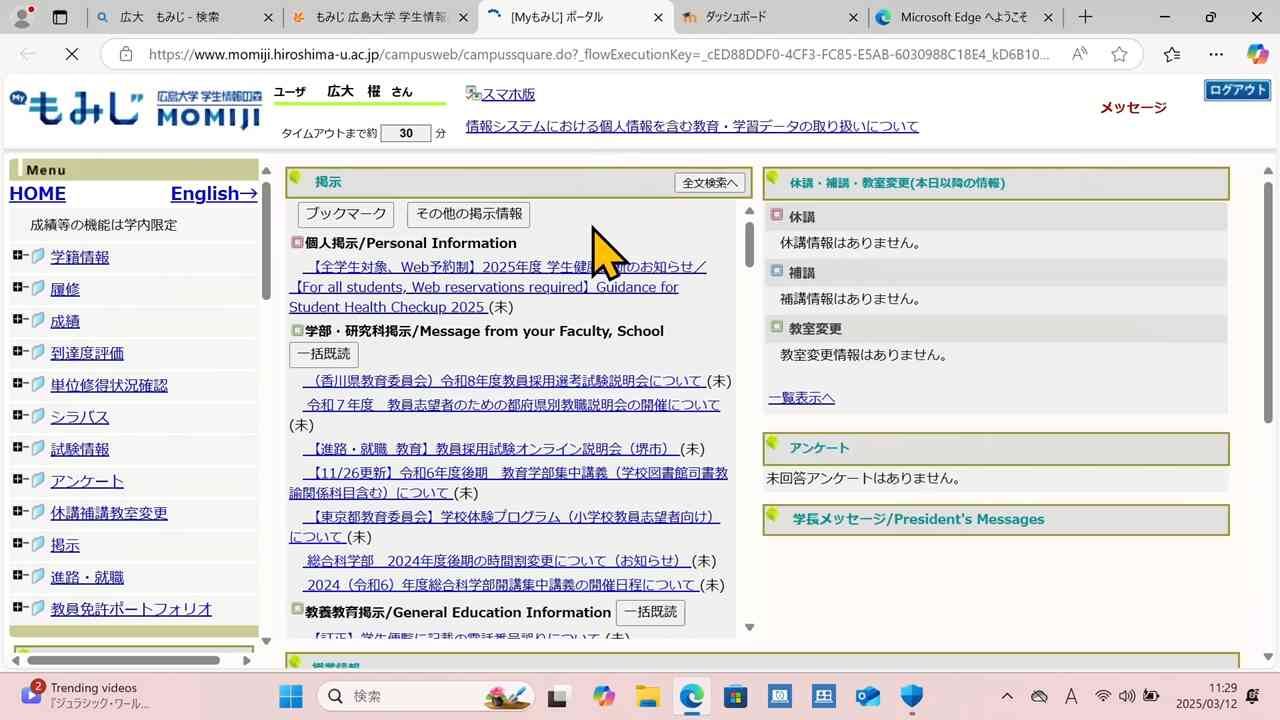Screen dimensions: 1280x720
Task: Switch to ダッシュボード tab
Action: tap(770, 17)
